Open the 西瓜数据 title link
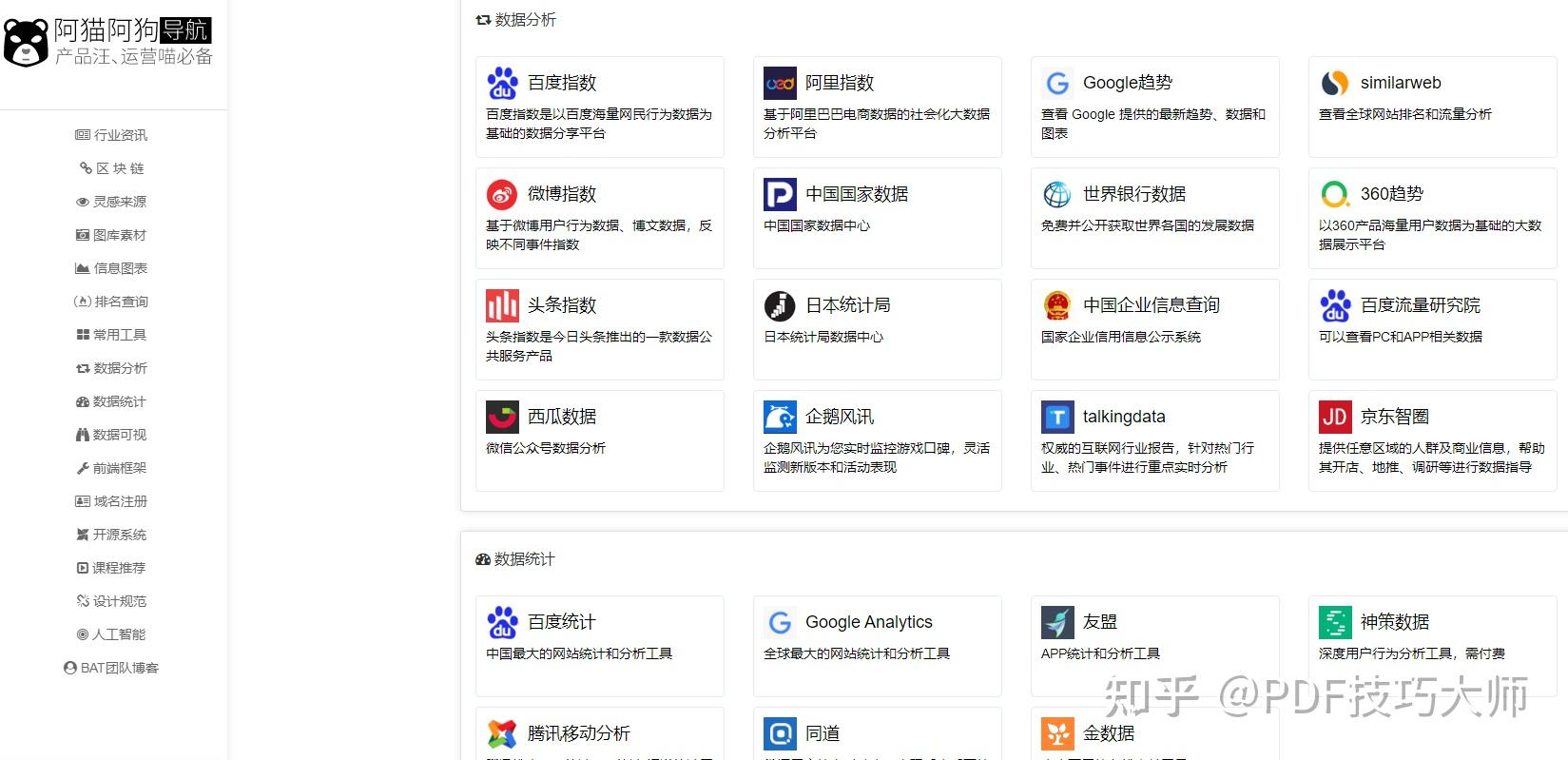This screenshot has height=760, width=1568. (x=562, y=417)
